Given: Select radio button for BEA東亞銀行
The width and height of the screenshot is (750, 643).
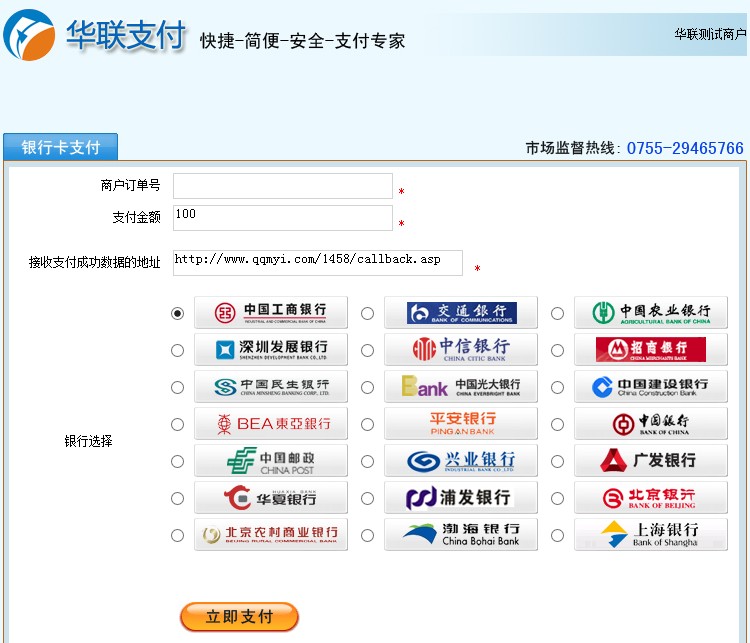Looking at the screenshot, I should tap(177, 424).
